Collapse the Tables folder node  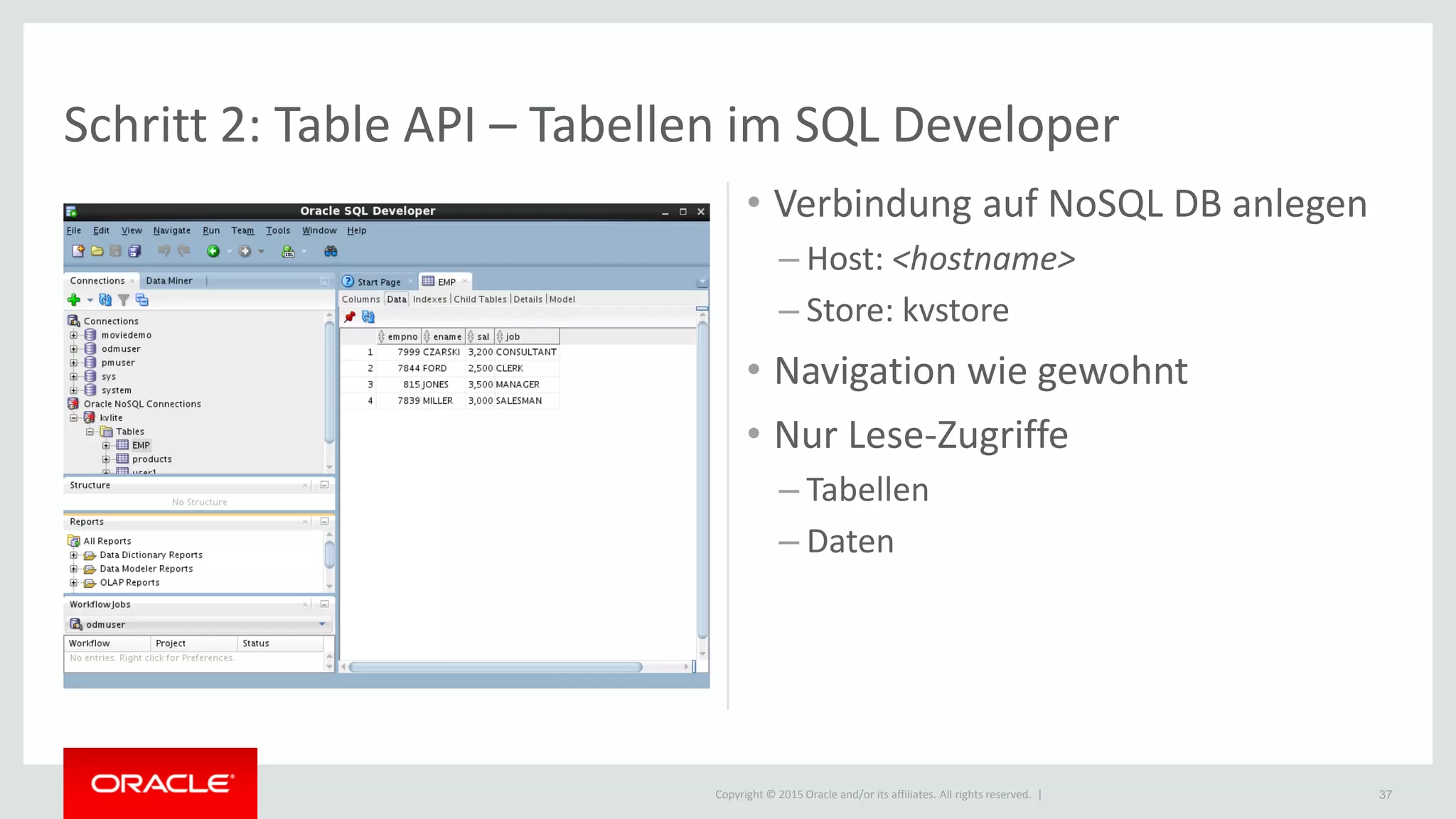(90, 432)
